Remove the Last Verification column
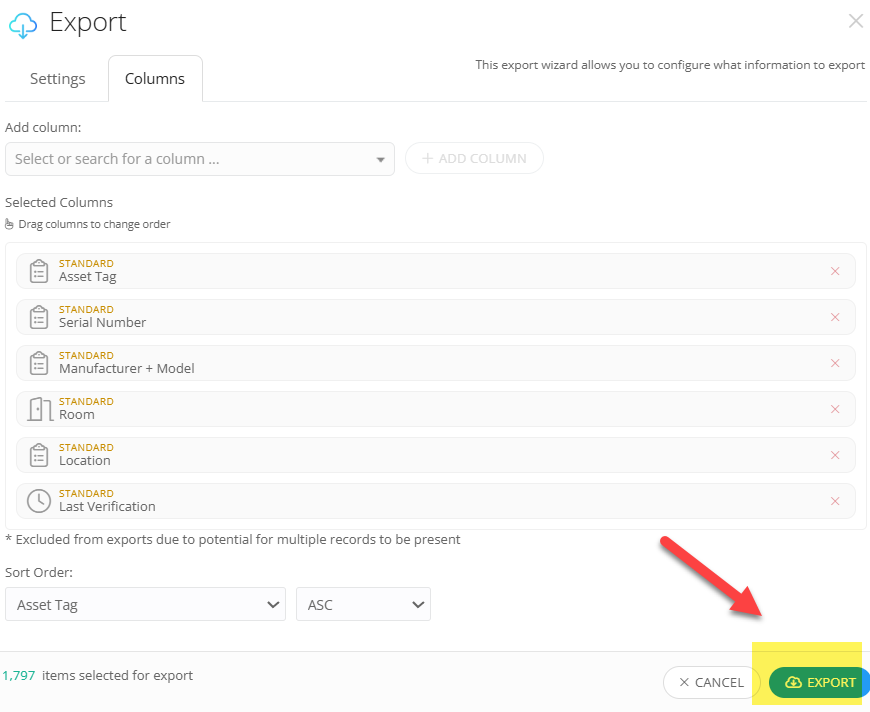 coord(835,500)
